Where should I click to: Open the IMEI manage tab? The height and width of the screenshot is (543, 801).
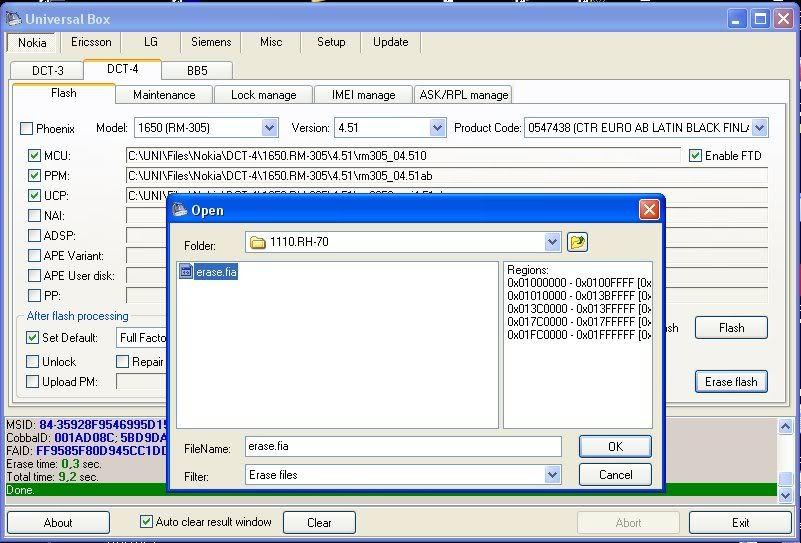[x=363, y=95]
